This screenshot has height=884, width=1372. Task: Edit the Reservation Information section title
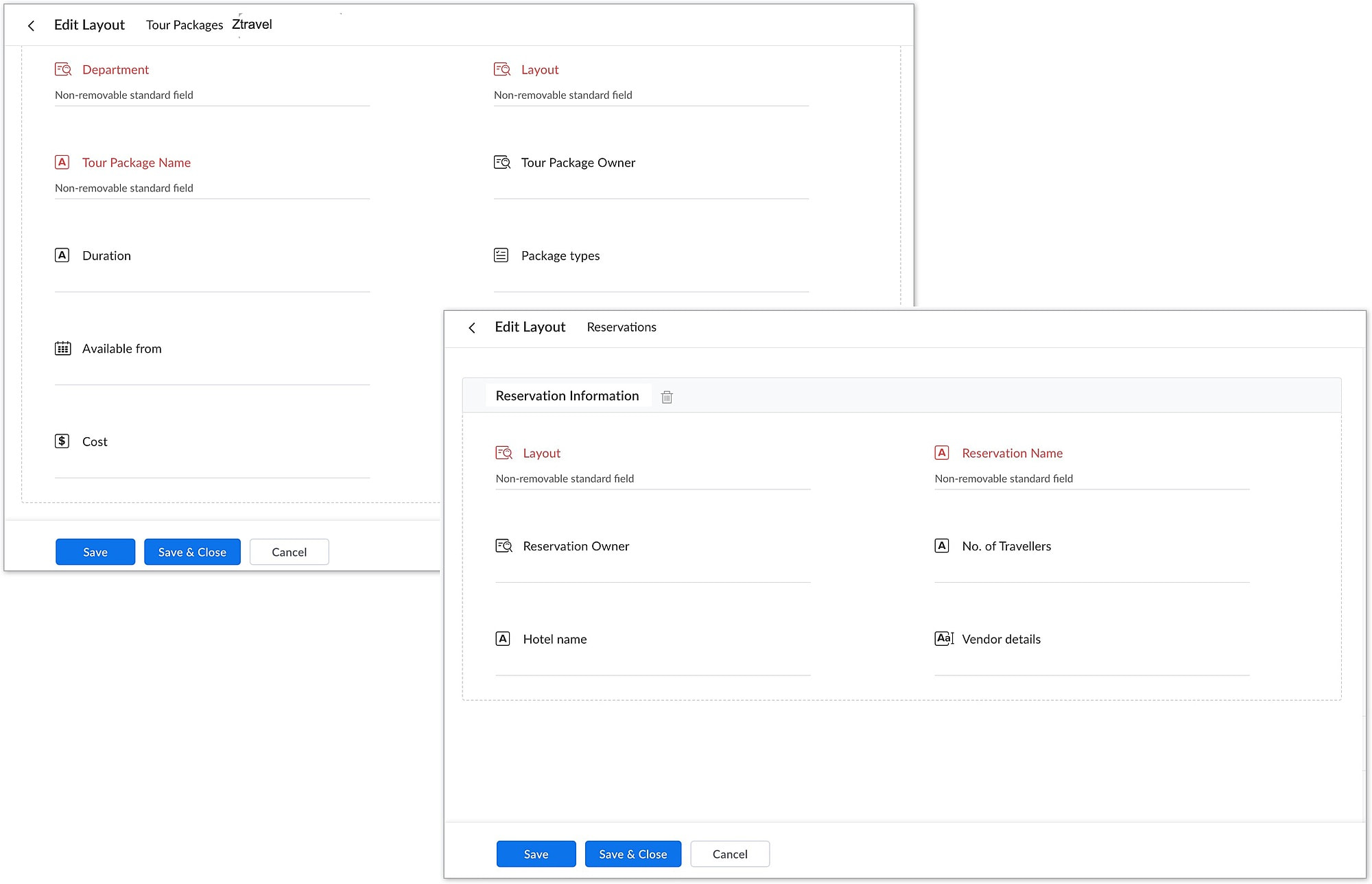567,396
